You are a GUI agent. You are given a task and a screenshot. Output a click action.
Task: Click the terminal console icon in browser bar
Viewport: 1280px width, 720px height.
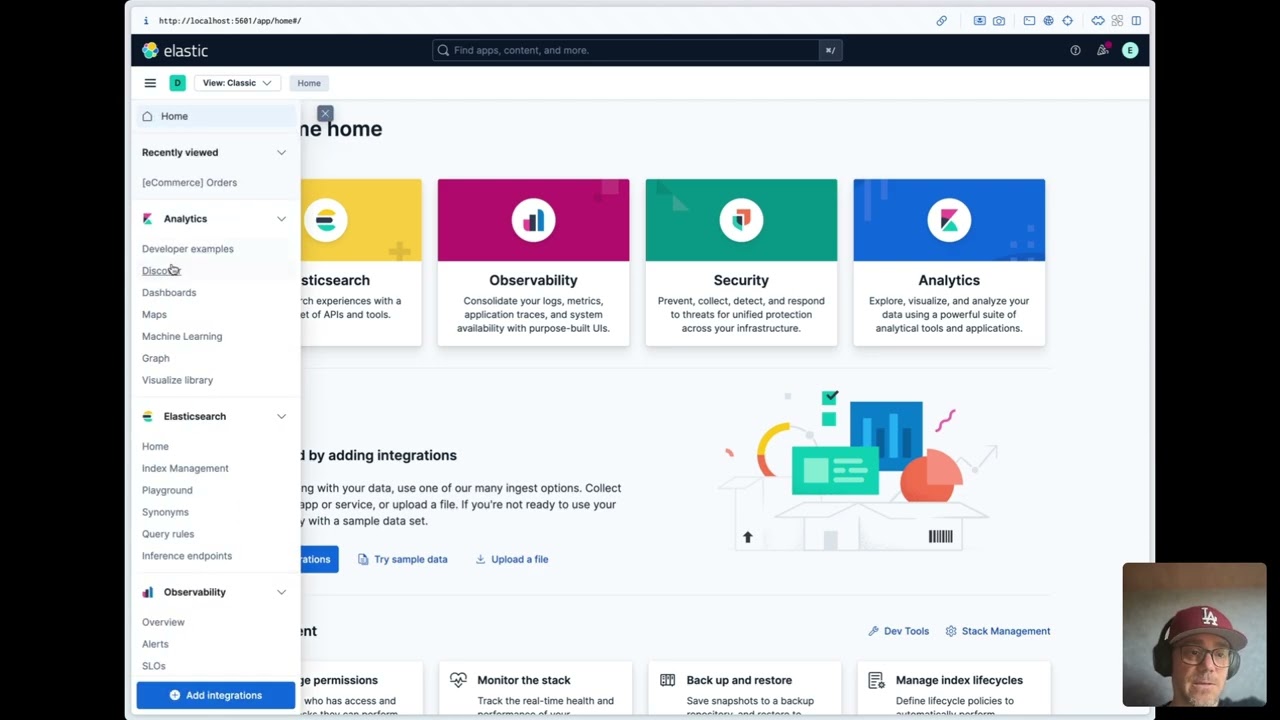click(1029, 20)
